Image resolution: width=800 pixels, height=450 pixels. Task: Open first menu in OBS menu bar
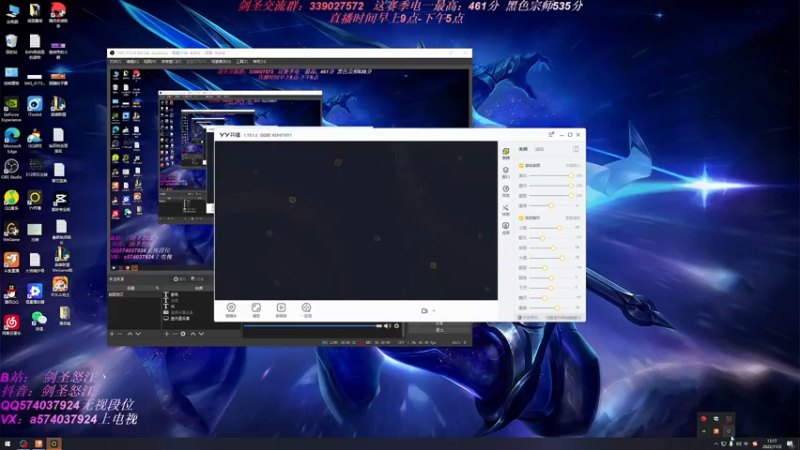point(115,62)
